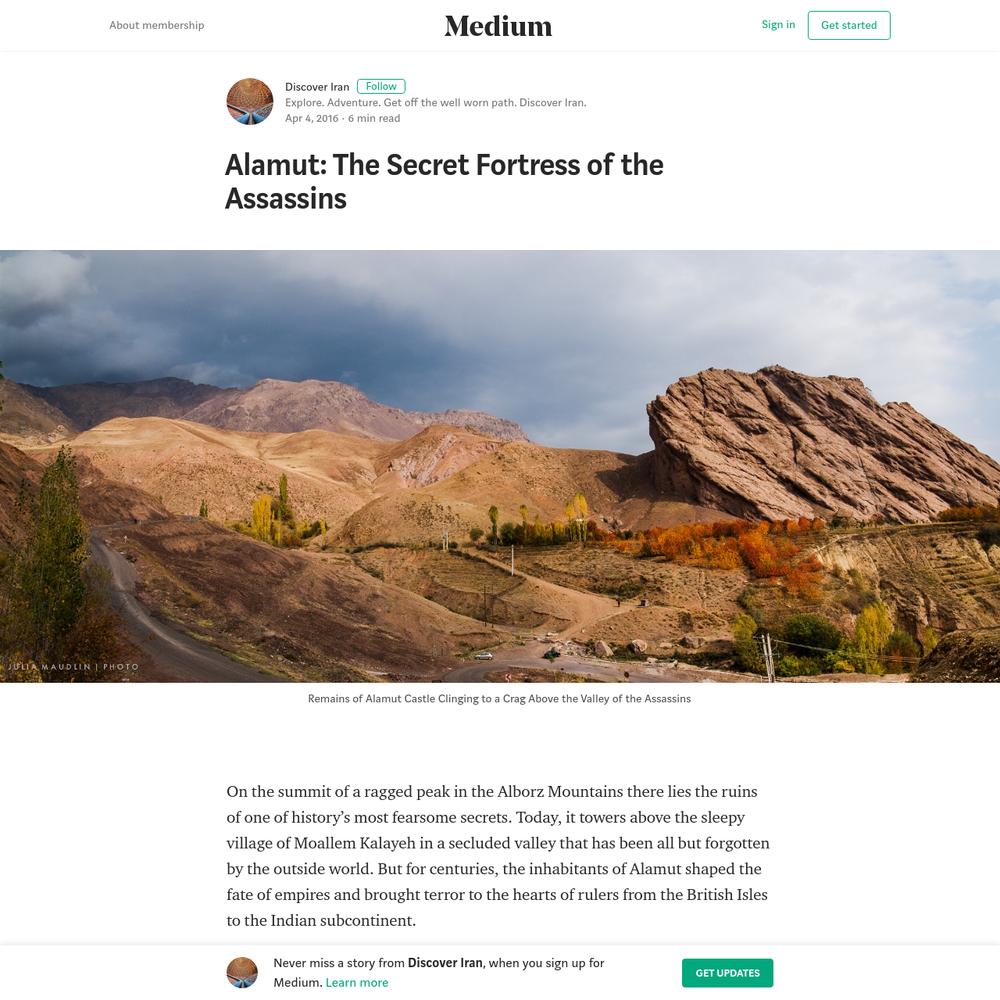Open the Learn more link
The width and height of the screenshot is (1000, 1000).
pos(357,982)
